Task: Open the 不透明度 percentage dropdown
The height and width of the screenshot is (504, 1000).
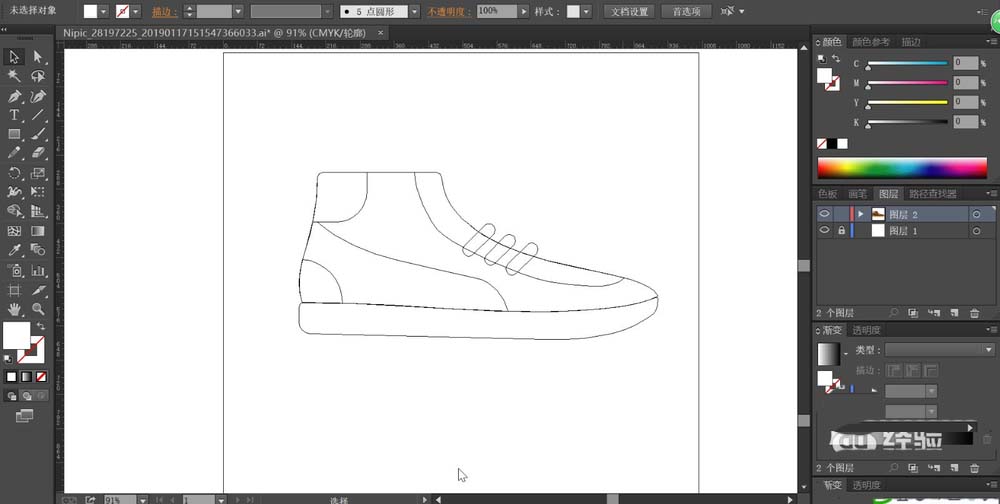Action: [524, 12]
